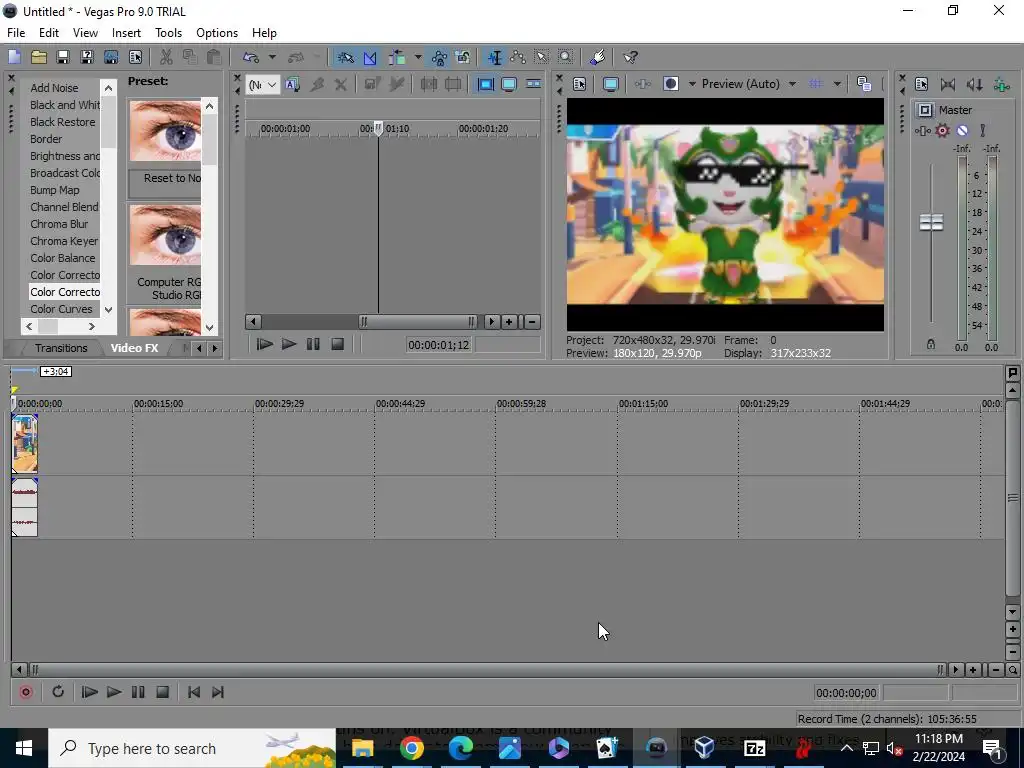Click the Render As toolbar icon
This screenshot has width=1024, height=768.
coord(111,57)
